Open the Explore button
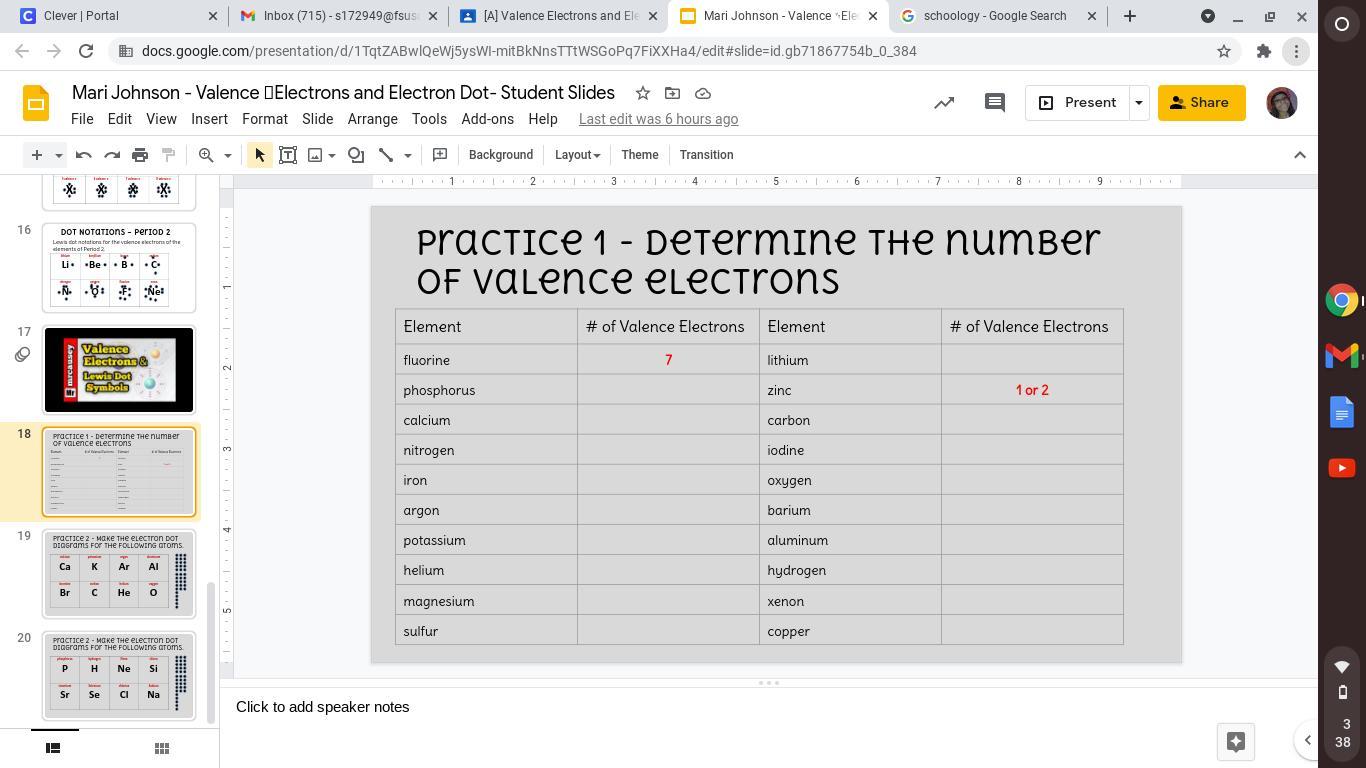1366x768 pixels. coord(1236,742)
